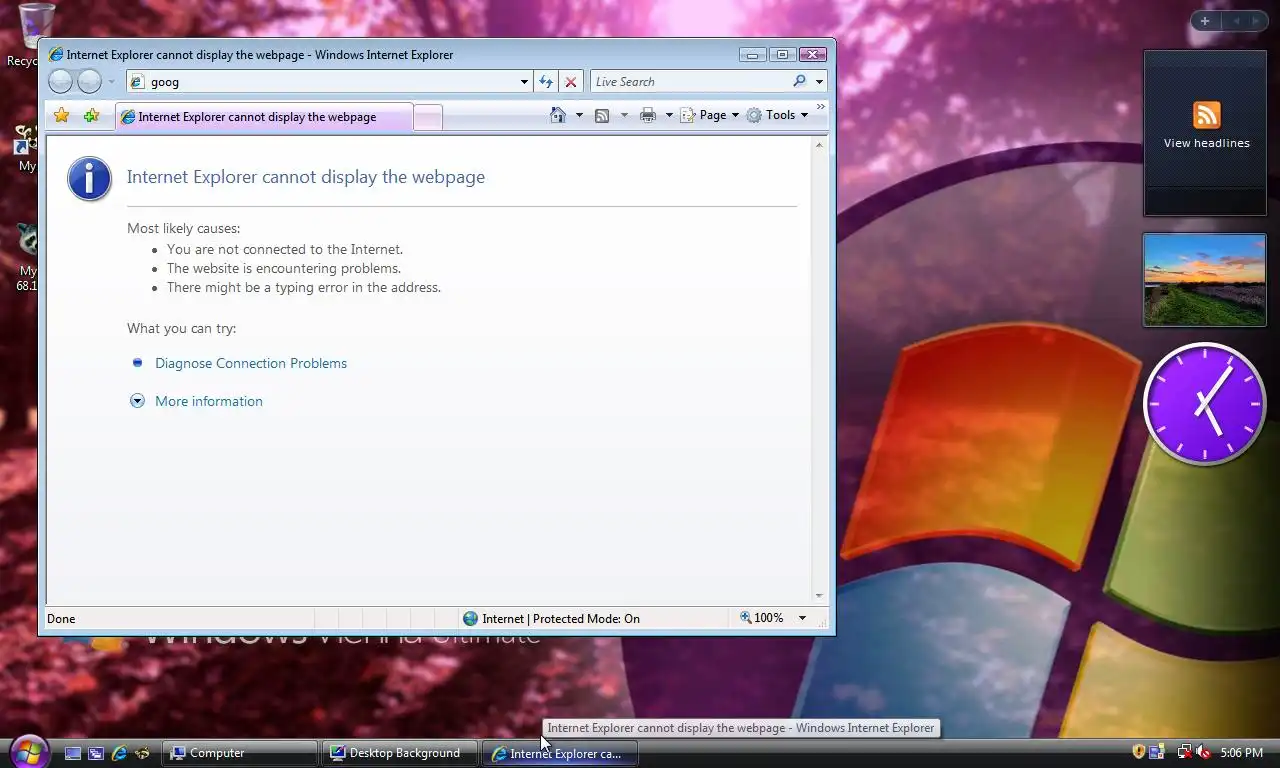
Task: Expand the Feeds dropdown arrow
Action: [x=624, y=115]
